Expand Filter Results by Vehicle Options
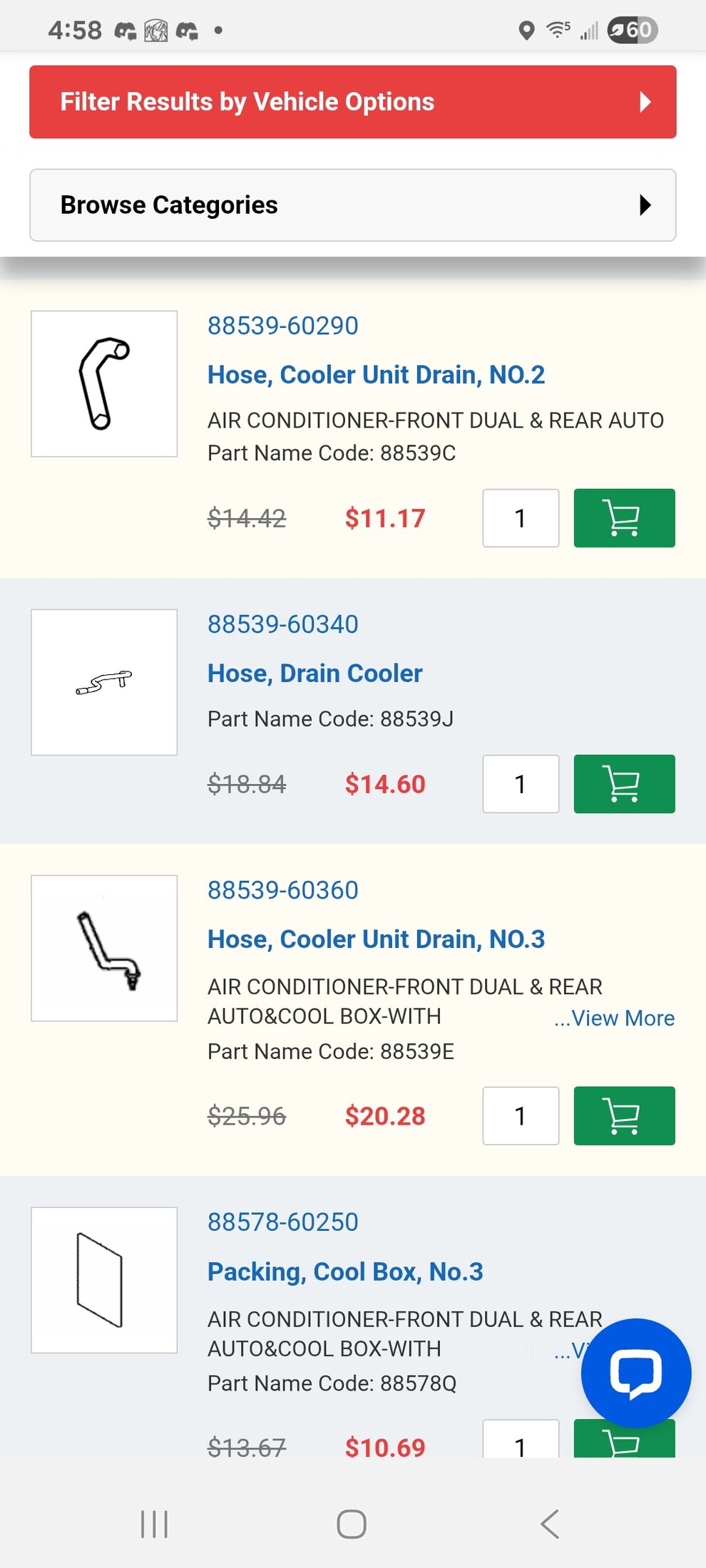 tap(353, 102)
